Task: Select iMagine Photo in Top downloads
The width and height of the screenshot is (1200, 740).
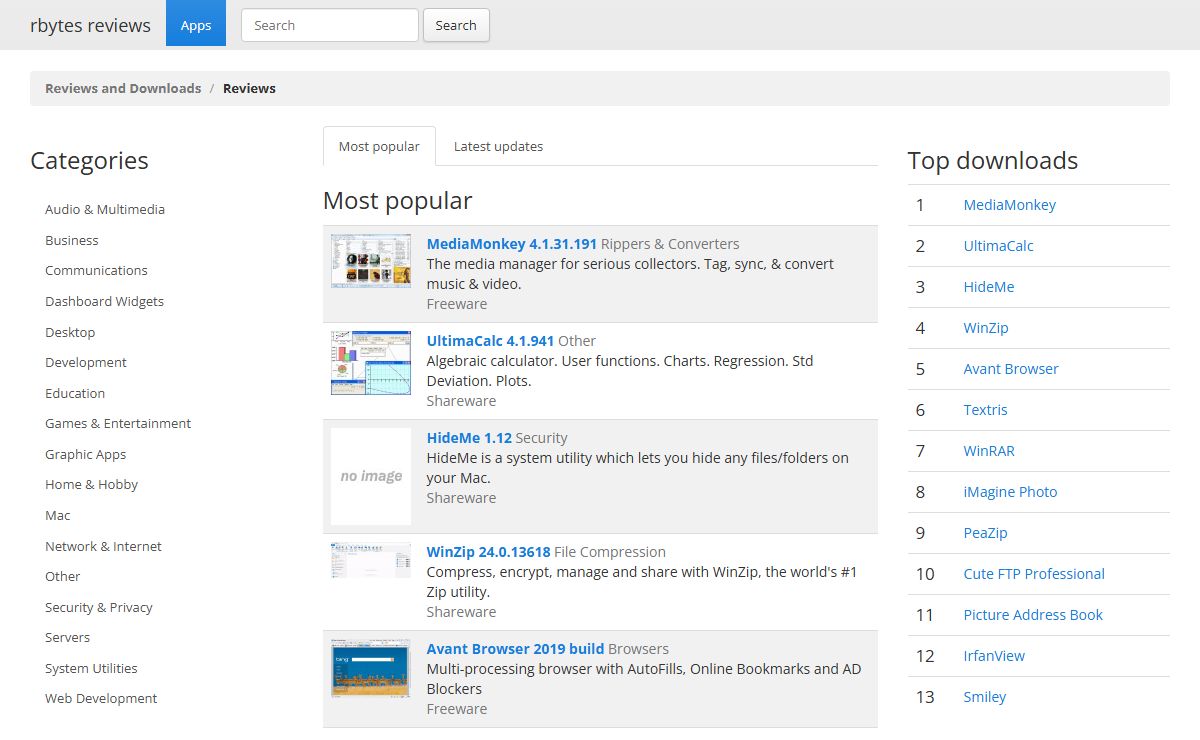Action: pyautogui.click(x=1010, y=492)
